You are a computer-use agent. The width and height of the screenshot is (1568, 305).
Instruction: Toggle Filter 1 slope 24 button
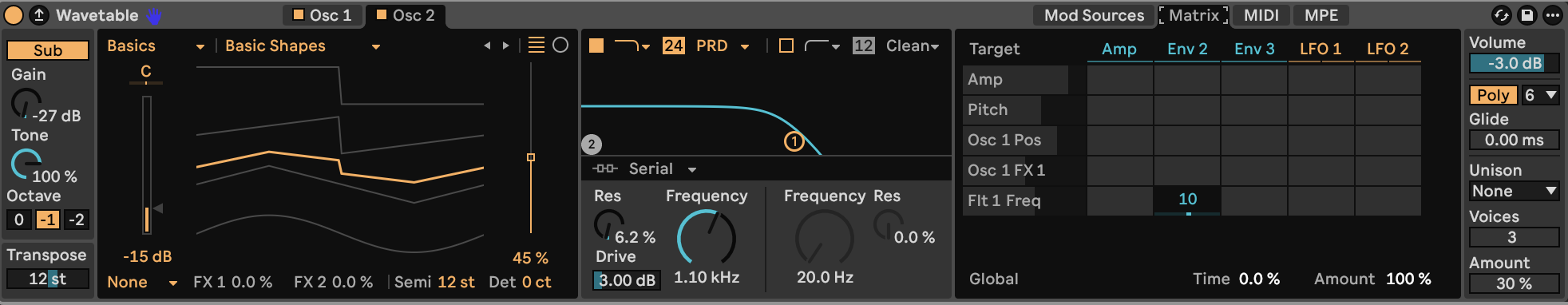point(673,46)
